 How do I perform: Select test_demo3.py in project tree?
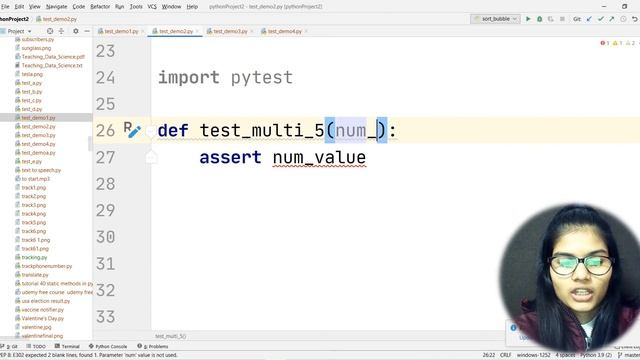pyautogui.click(x=38, y=135)
